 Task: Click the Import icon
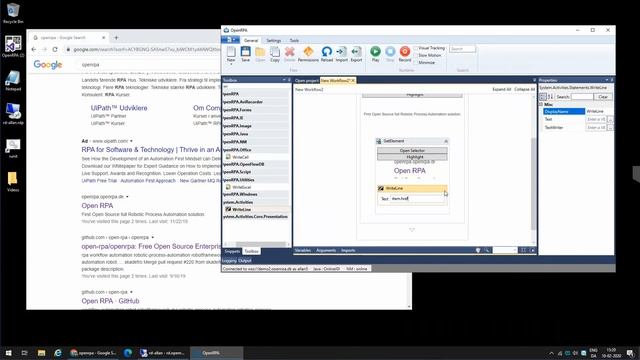point(342,52)
